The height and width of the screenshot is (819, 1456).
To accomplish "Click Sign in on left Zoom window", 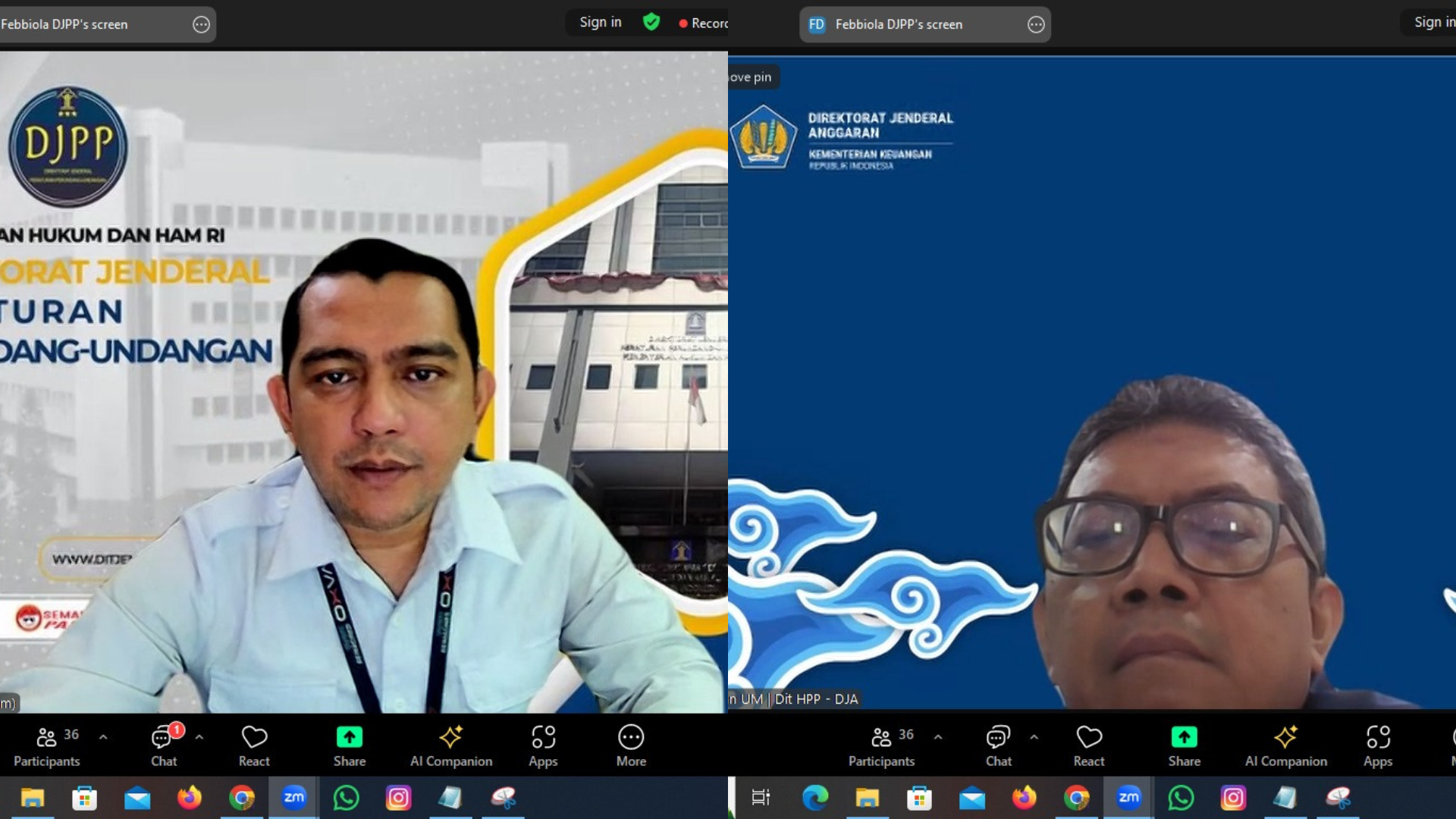I will click(x=601, y=23).
